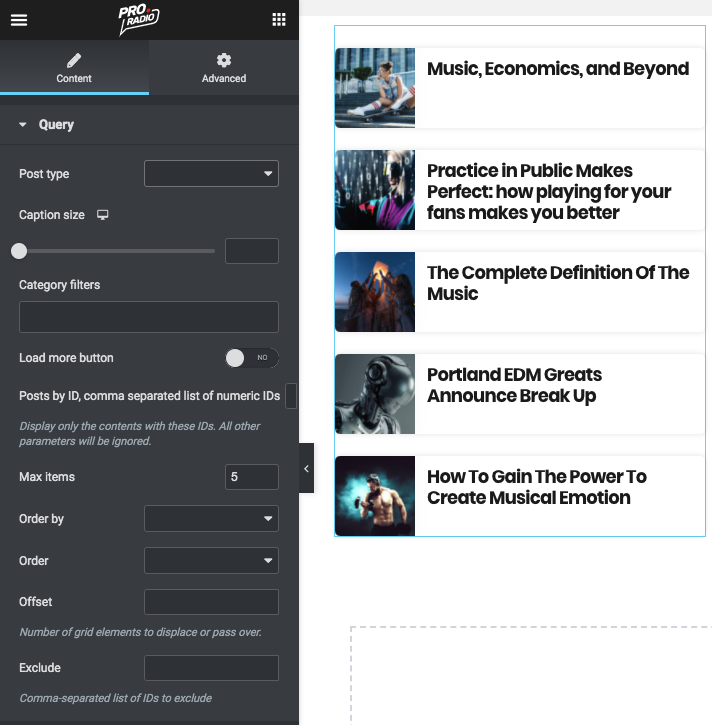
Task: Open the hamburger menu
Action: click(x=19, y=20)
